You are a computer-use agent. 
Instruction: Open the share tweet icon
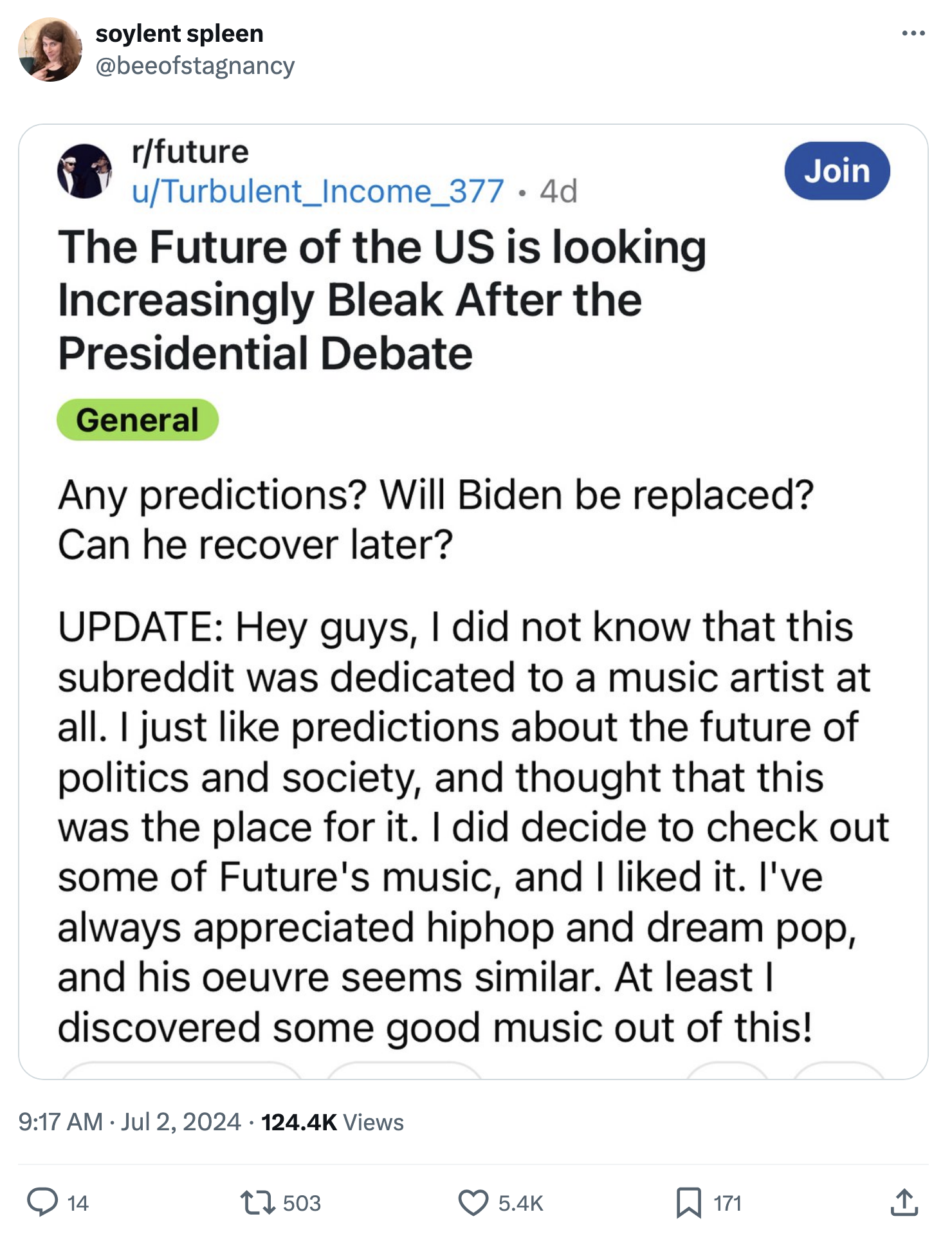[904, 1202]
